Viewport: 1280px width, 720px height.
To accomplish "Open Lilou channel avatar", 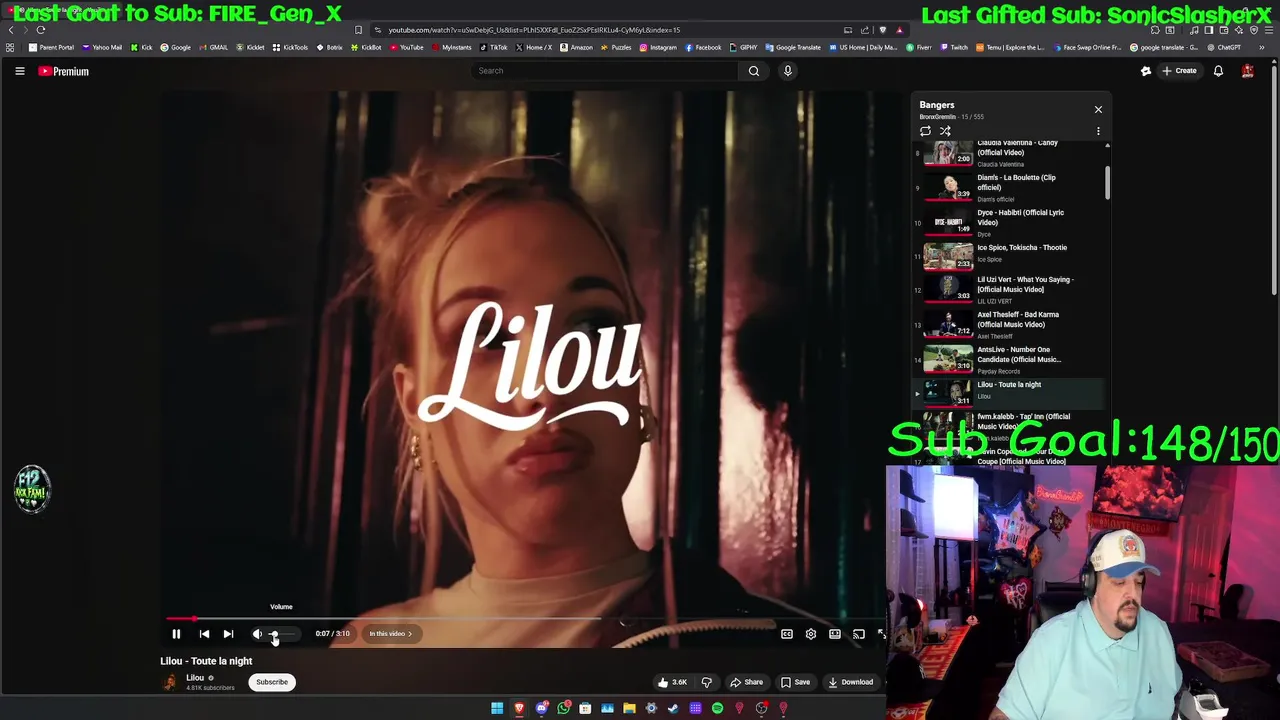I will coord(170,682).
